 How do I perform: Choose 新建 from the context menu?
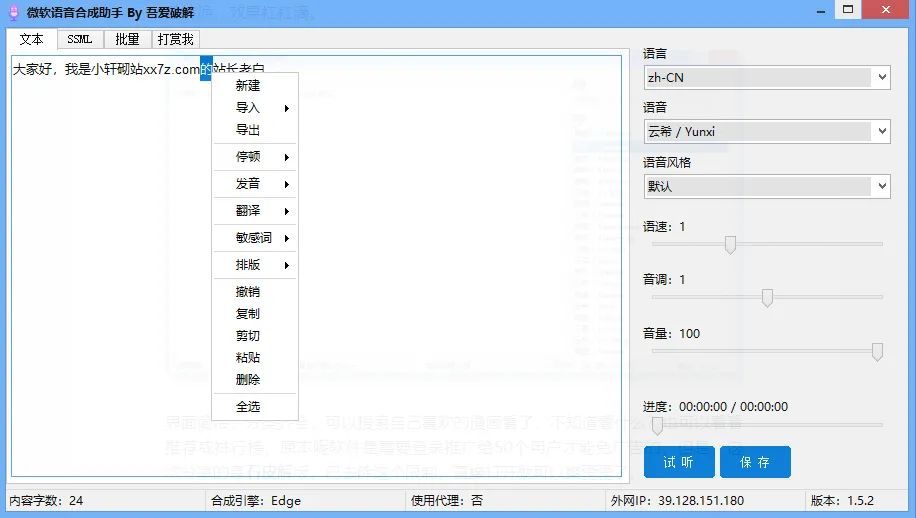point(255,86)
